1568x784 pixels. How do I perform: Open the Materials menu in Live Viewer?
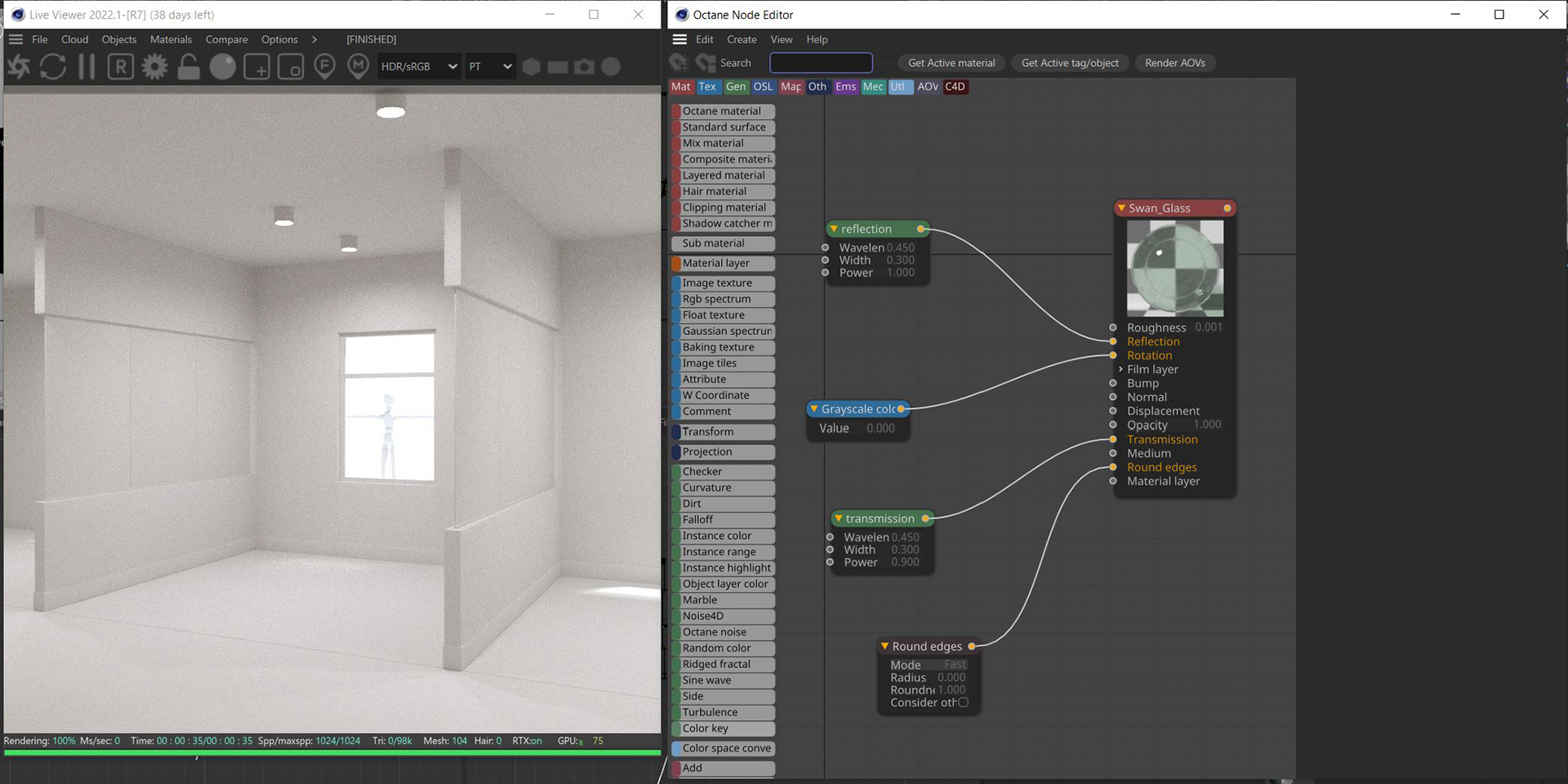click(171, 39)
